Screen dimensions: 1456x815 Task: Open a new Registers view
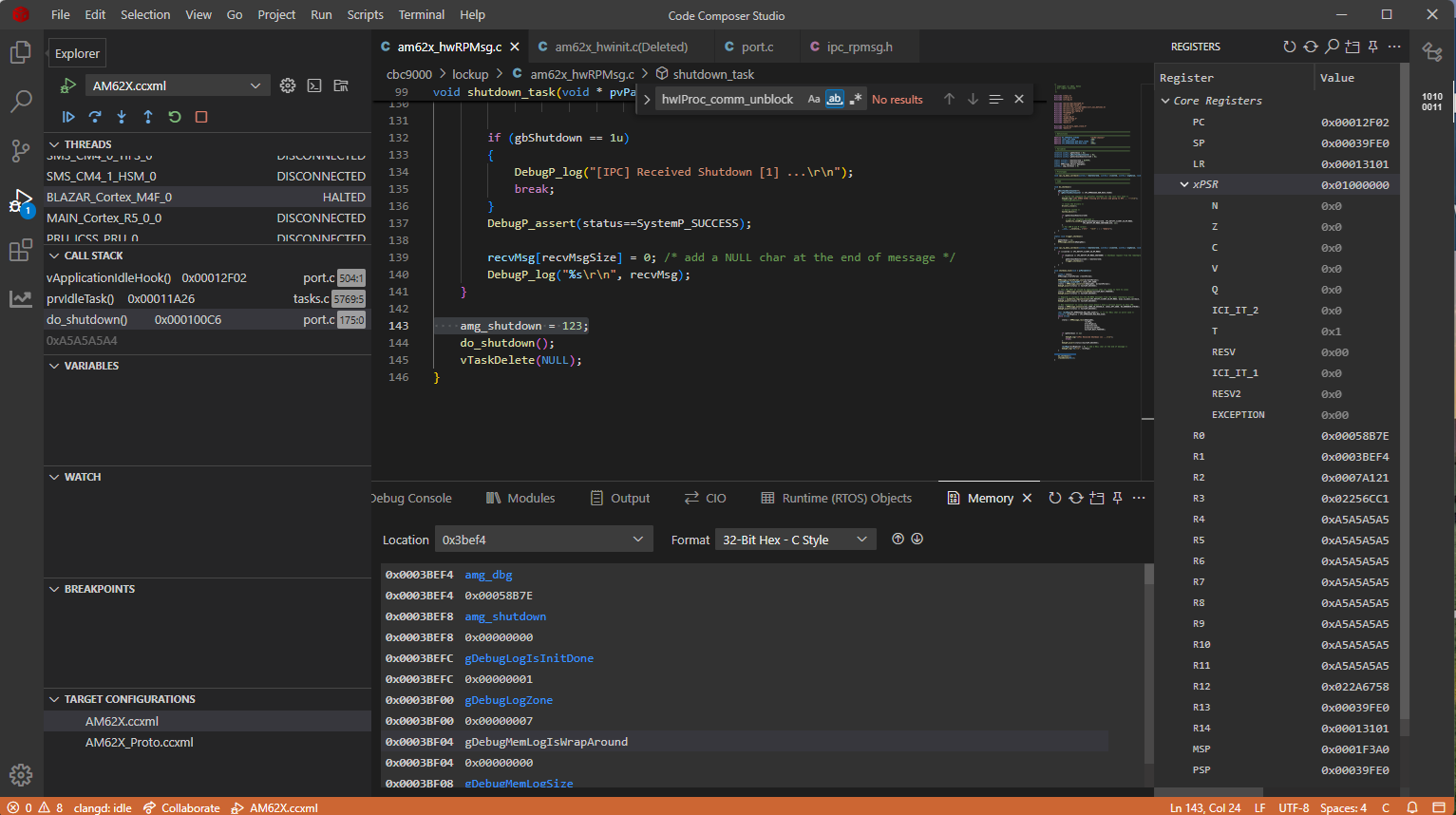(x=1352, y=47)
